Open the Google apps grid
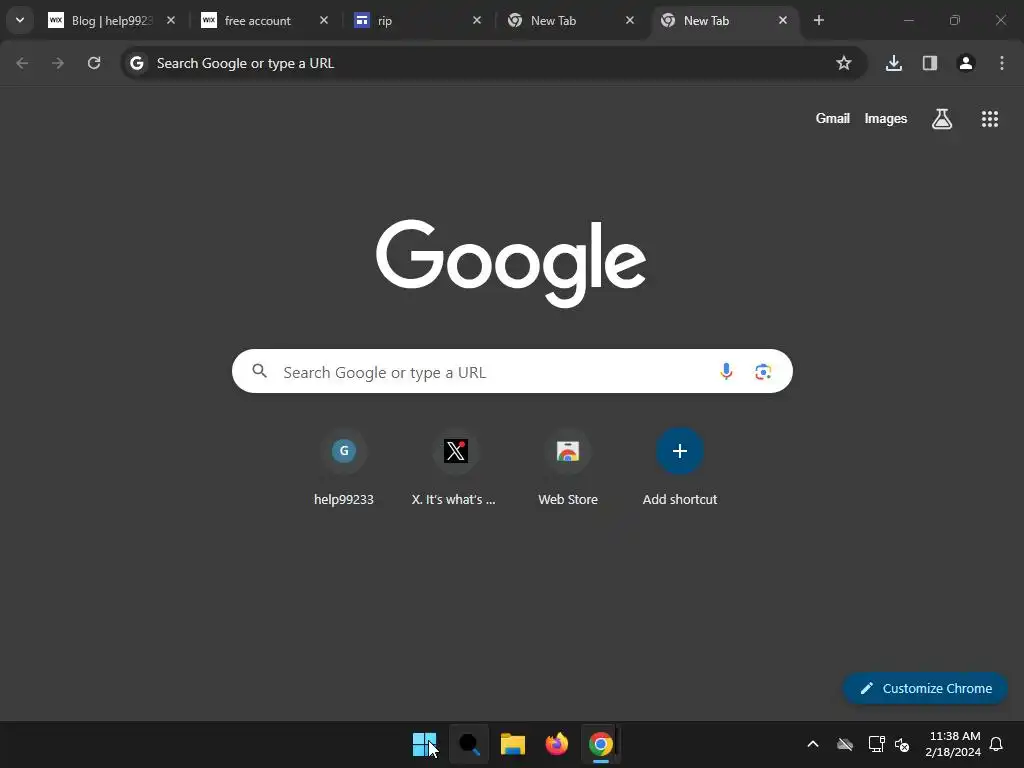This screenshot has height=768, width=1024. [x=989, y=118]
